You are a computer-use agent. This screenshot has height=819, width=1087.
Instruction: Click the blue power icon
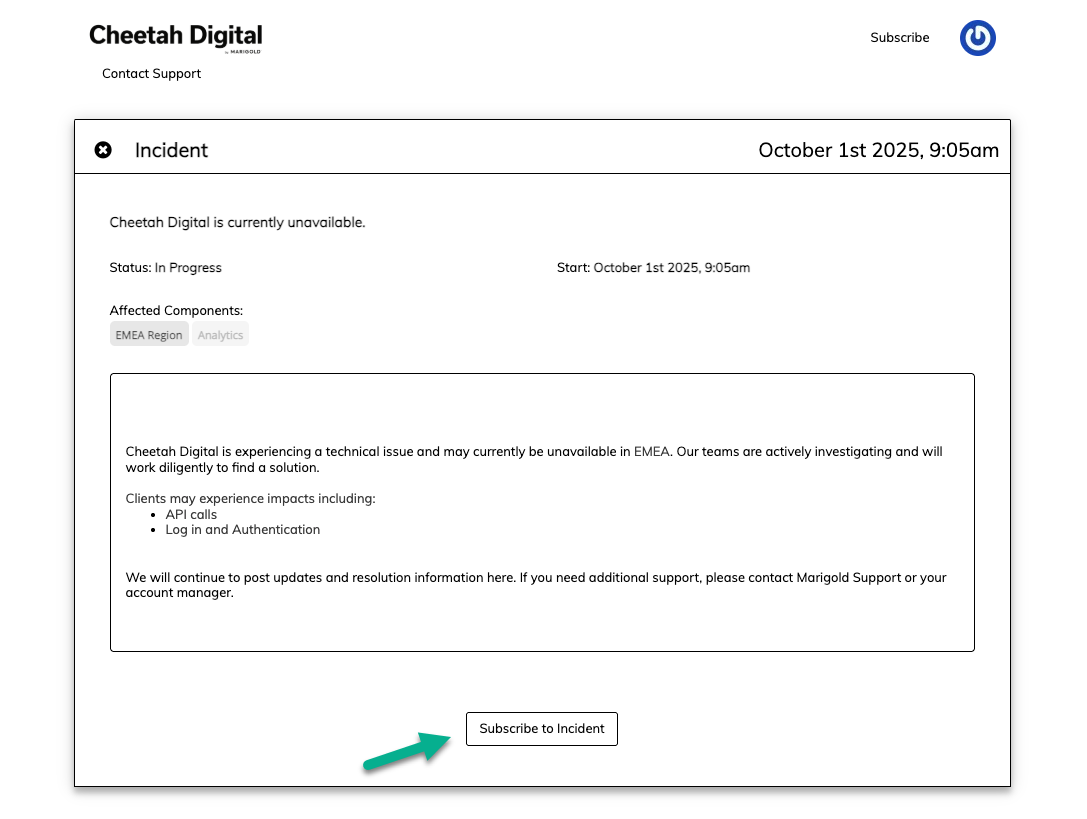point(977,38)
